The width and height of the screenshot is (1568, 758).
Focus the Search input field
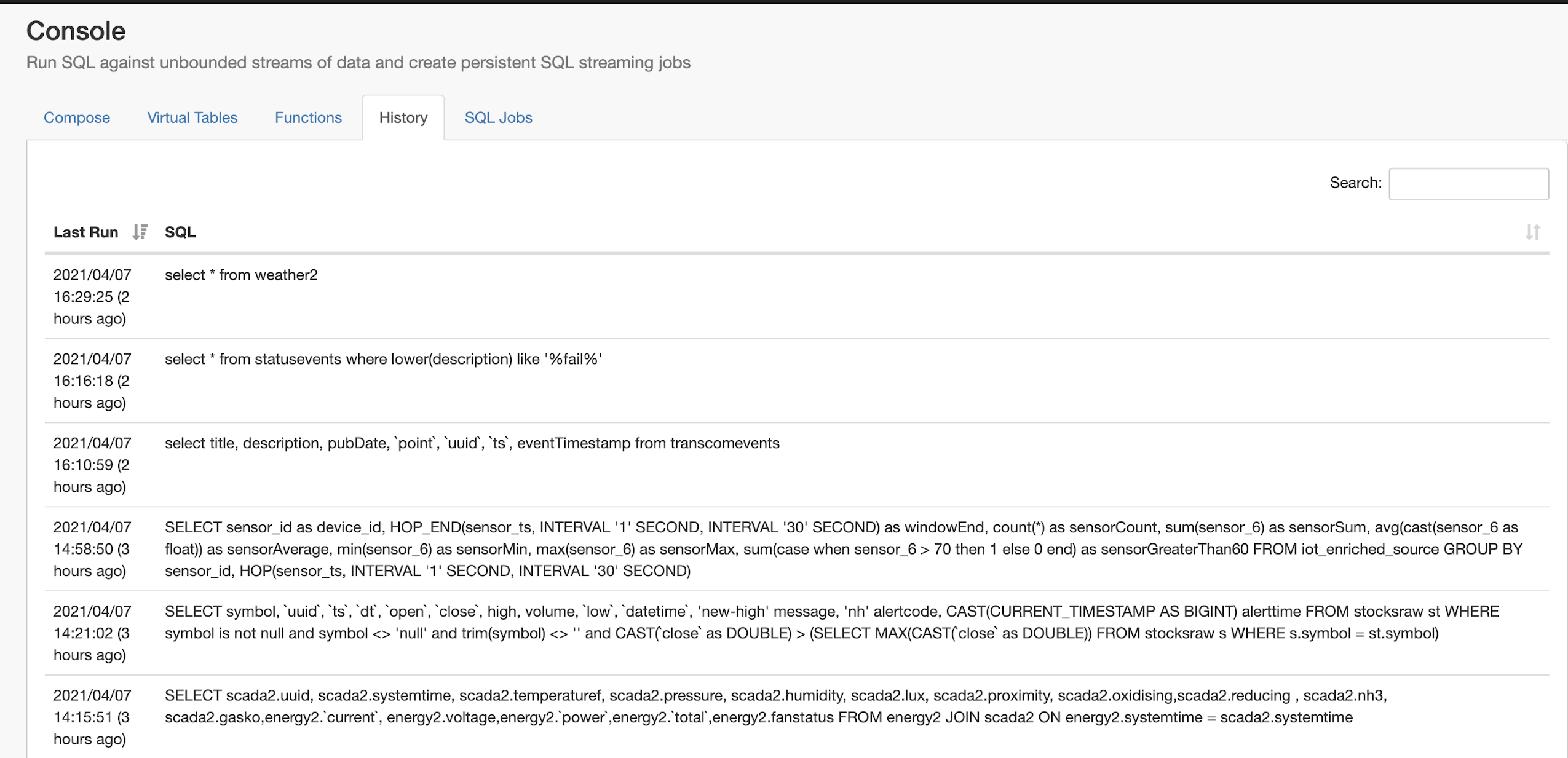coord(1468,183)
